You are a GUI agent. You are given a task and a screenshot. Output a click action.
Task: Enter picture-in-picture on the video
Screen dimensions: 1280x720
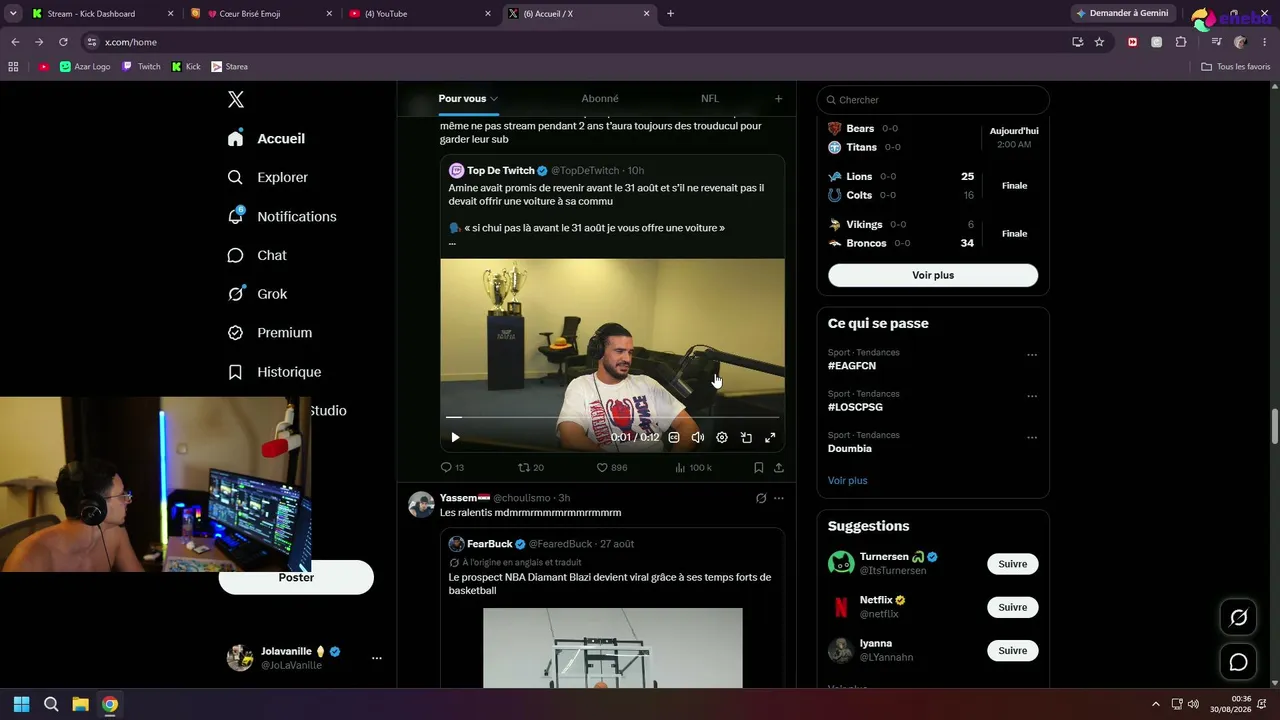tap(746, 437)
